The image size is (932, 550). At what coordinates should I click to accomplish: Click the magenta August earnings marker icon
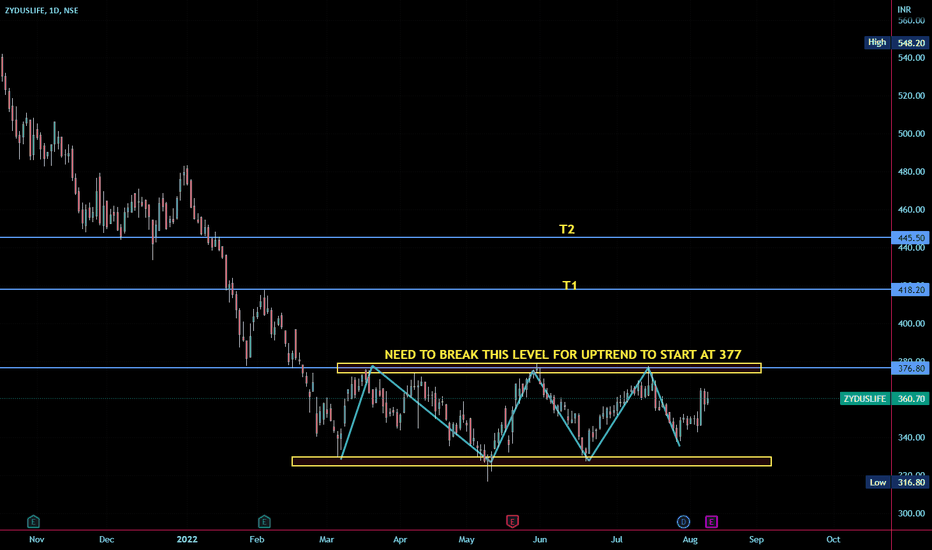pos(711,522)
